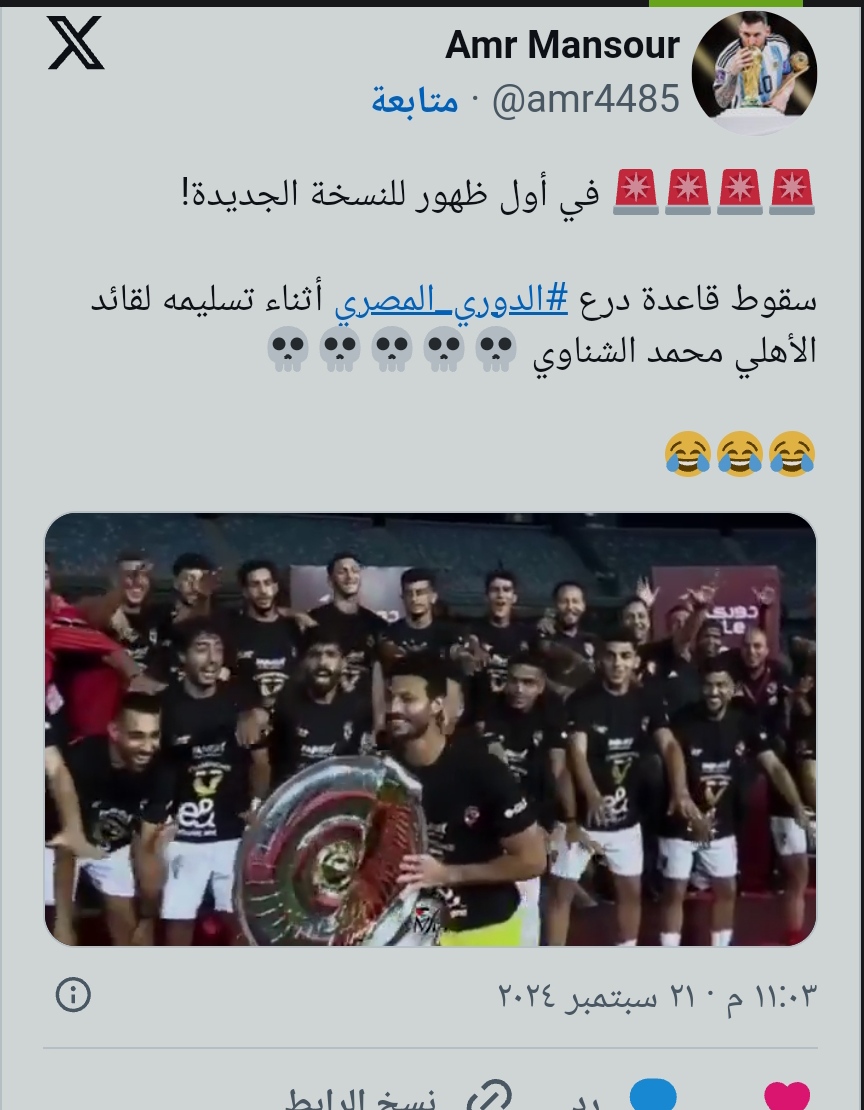Click the skull emojis row in the tweet
This screenshot has height=1110, width=864.
[392, 350]
